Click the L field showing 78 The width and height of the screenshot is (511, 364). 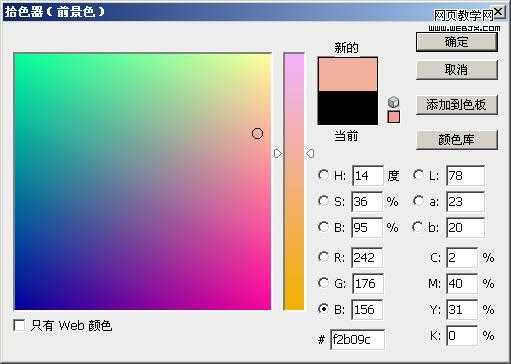click(465, 176)
